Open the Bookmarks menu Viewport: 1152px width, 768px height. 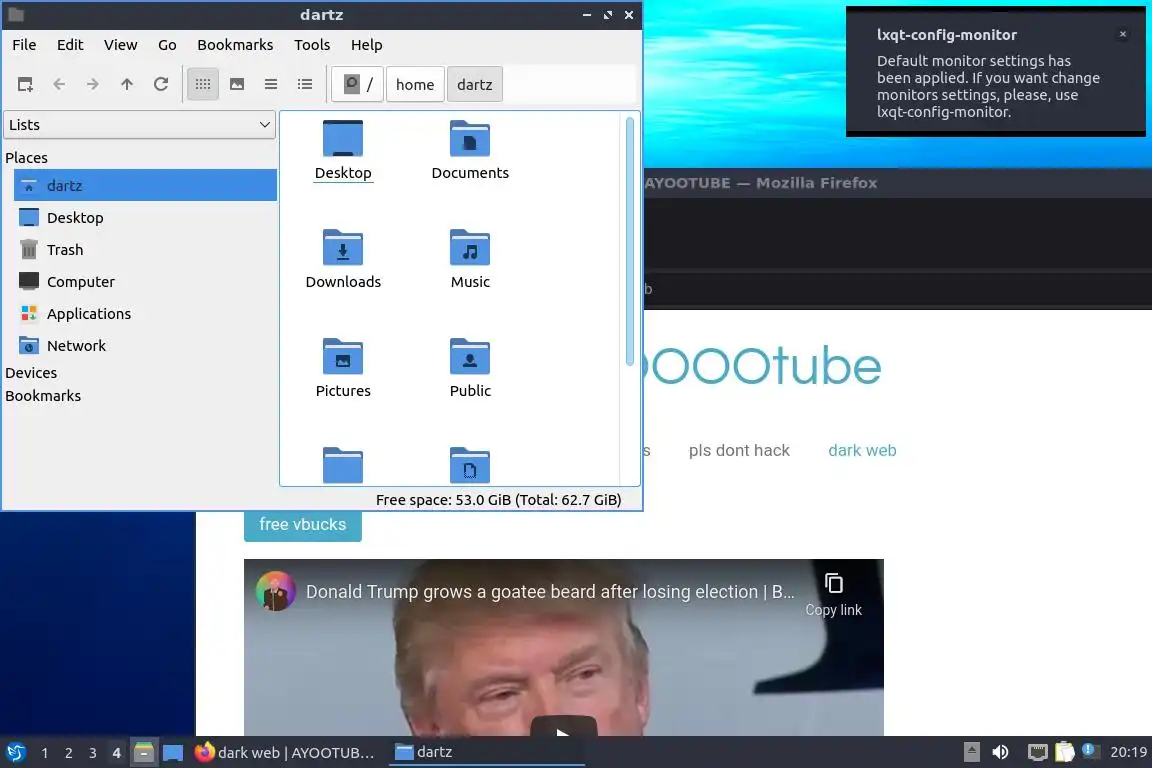pos(235,45)
